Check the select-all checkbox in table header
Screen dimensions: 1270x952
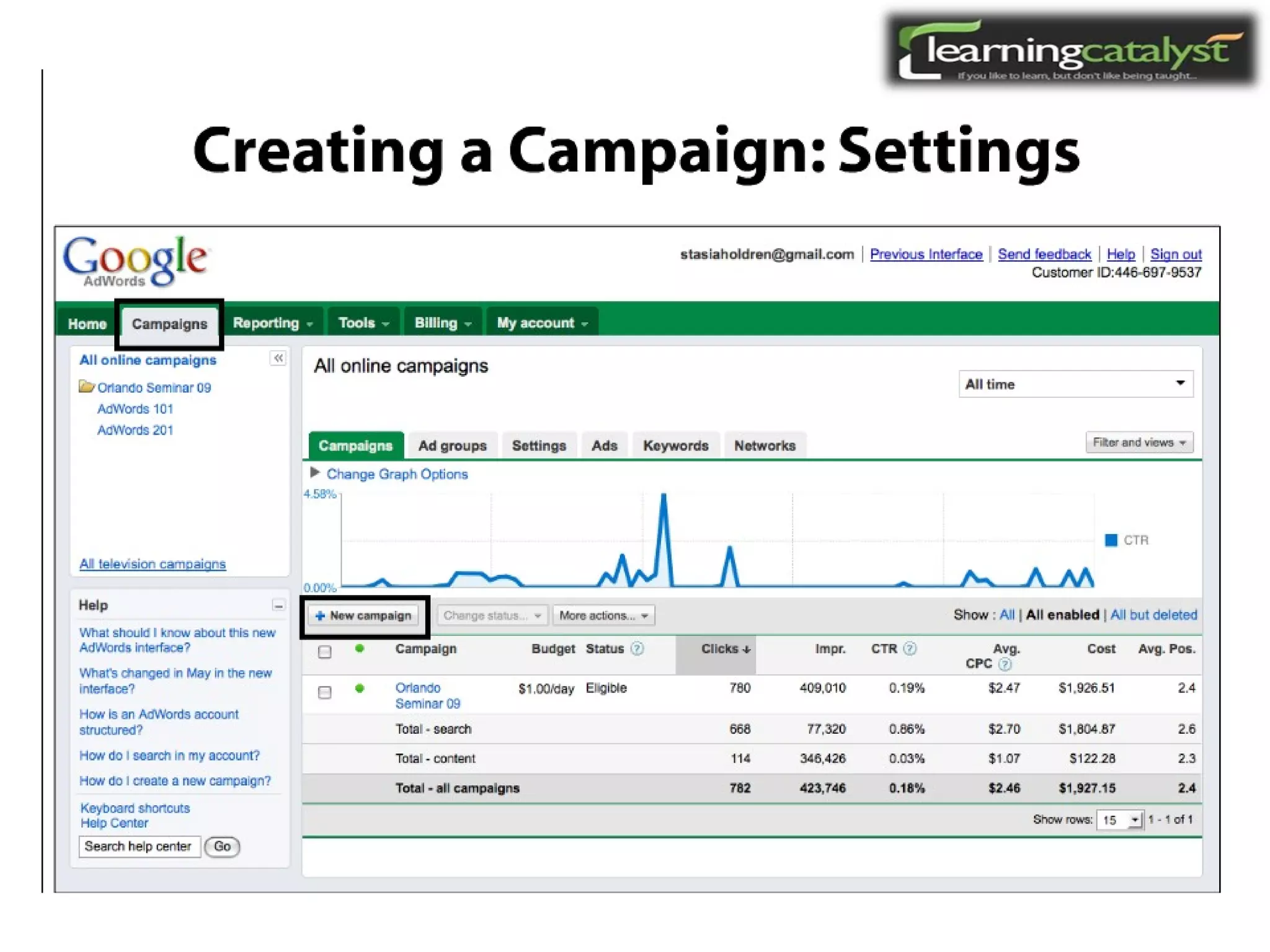(324, 652)
